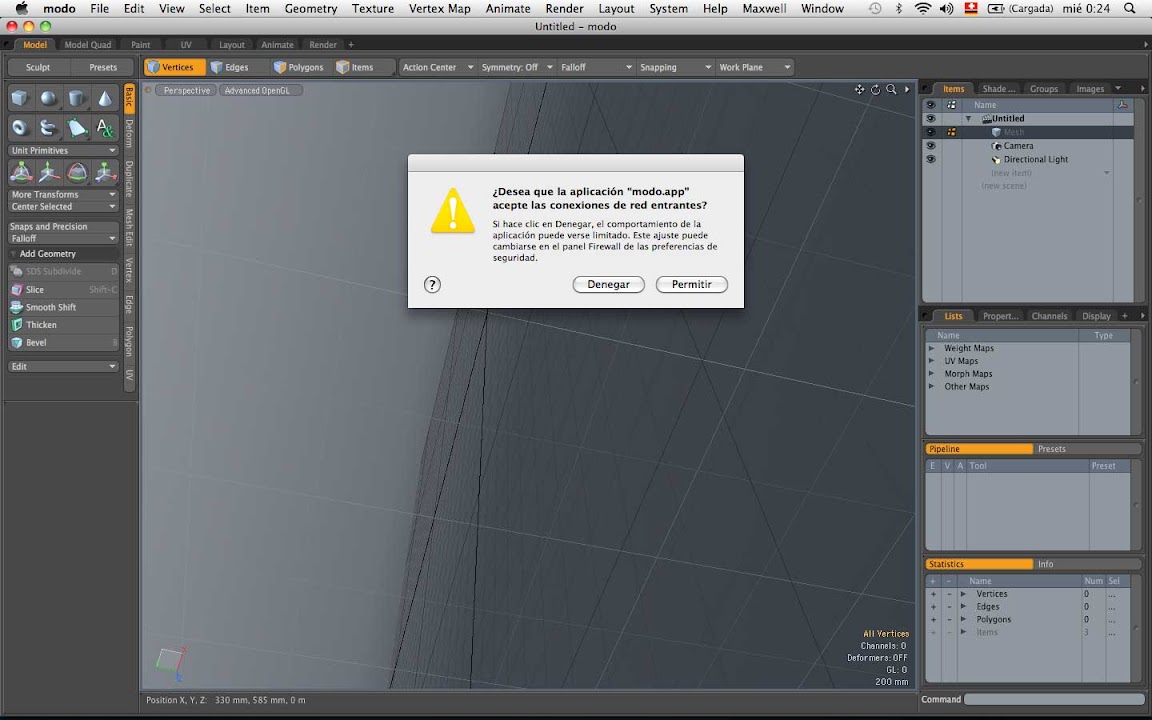This screenshot has width=1152, height=720.
Task: Select the Text tool icon
Action: (105, 128)
